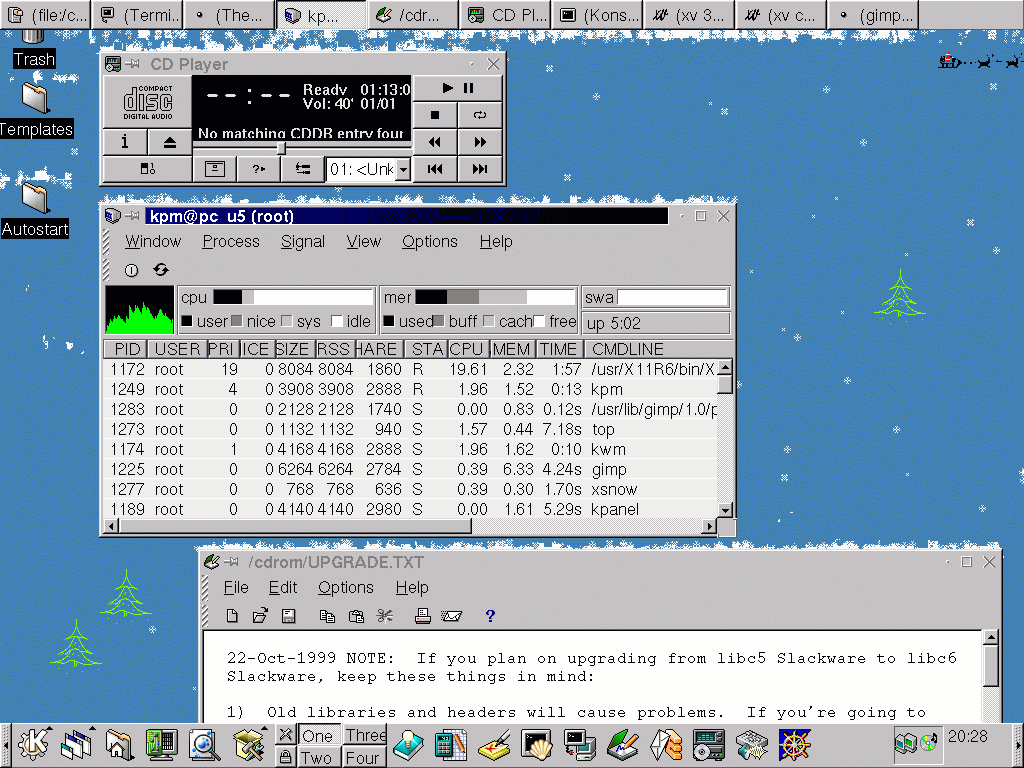Click the kpm process list scroll-down arrow
1024x768 pixels.
click(725, 510)
